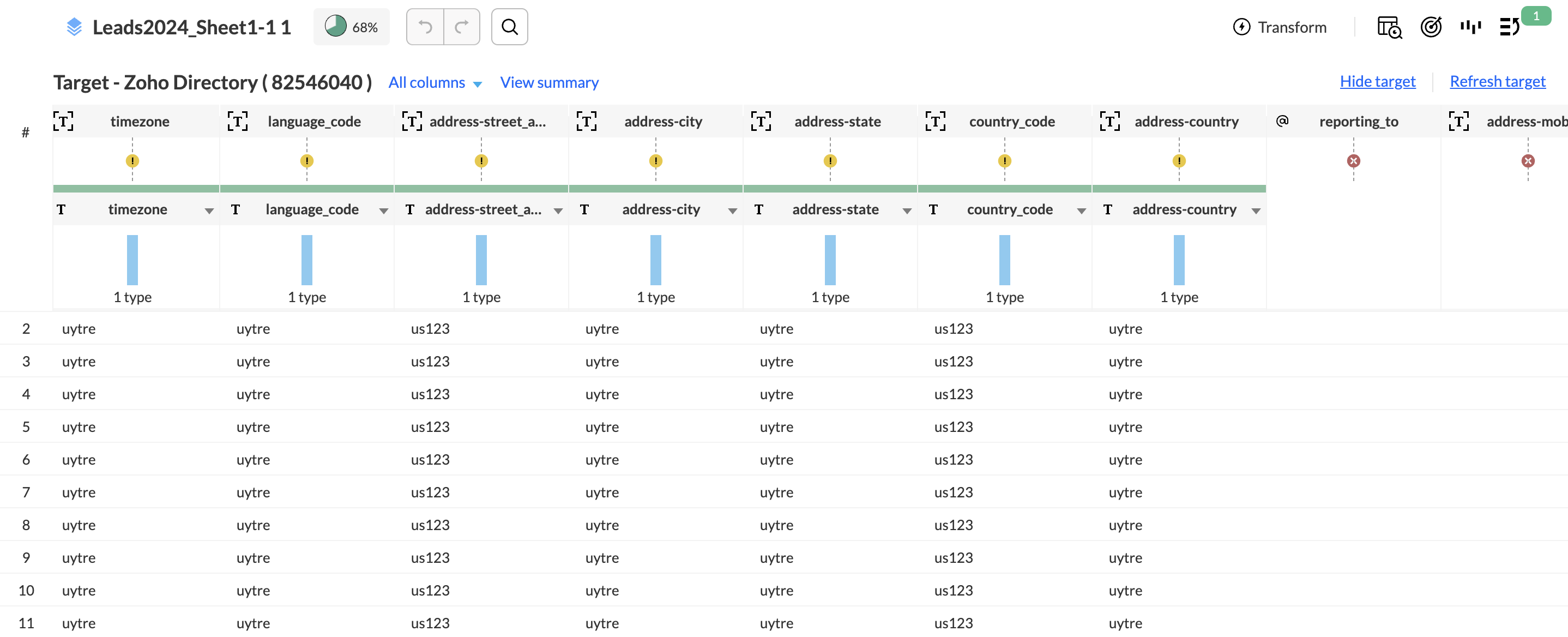The width and height of the screenshot is (1568, 637).
Task: Click the red error marker under reporting_to
Action: [1353, 161]
